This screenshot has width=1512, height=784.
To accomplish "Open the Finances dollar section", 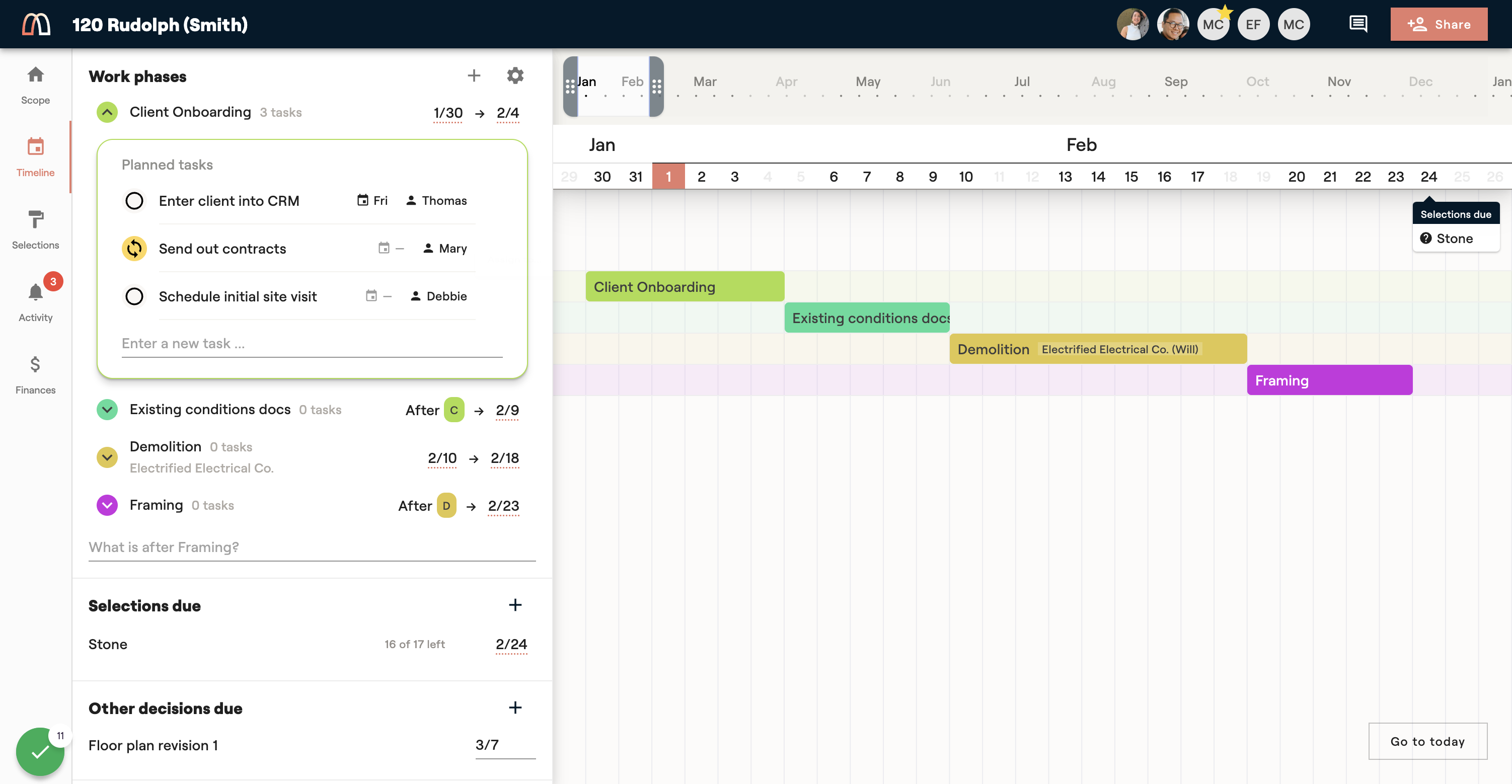I will point(35,375).
